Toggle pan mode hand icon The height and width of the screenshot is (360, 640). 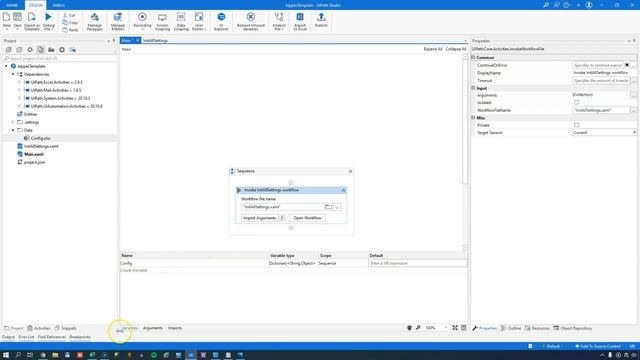409,328
